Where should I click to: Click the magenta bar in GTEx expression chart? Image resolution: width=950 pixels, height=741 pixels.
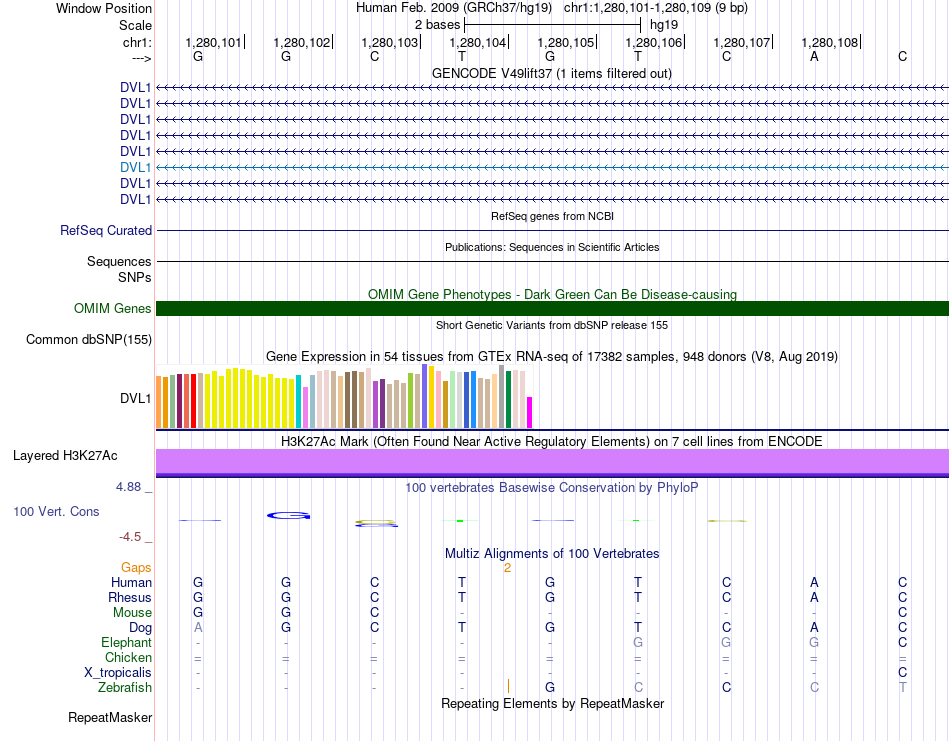point(530,411)
